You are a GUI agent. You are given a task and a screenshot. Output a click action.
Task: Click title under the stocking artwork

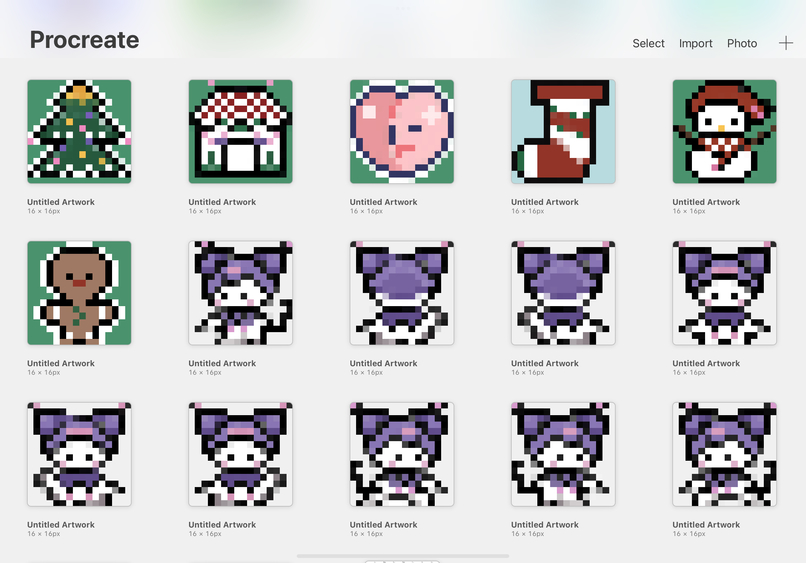click(545, 202)
